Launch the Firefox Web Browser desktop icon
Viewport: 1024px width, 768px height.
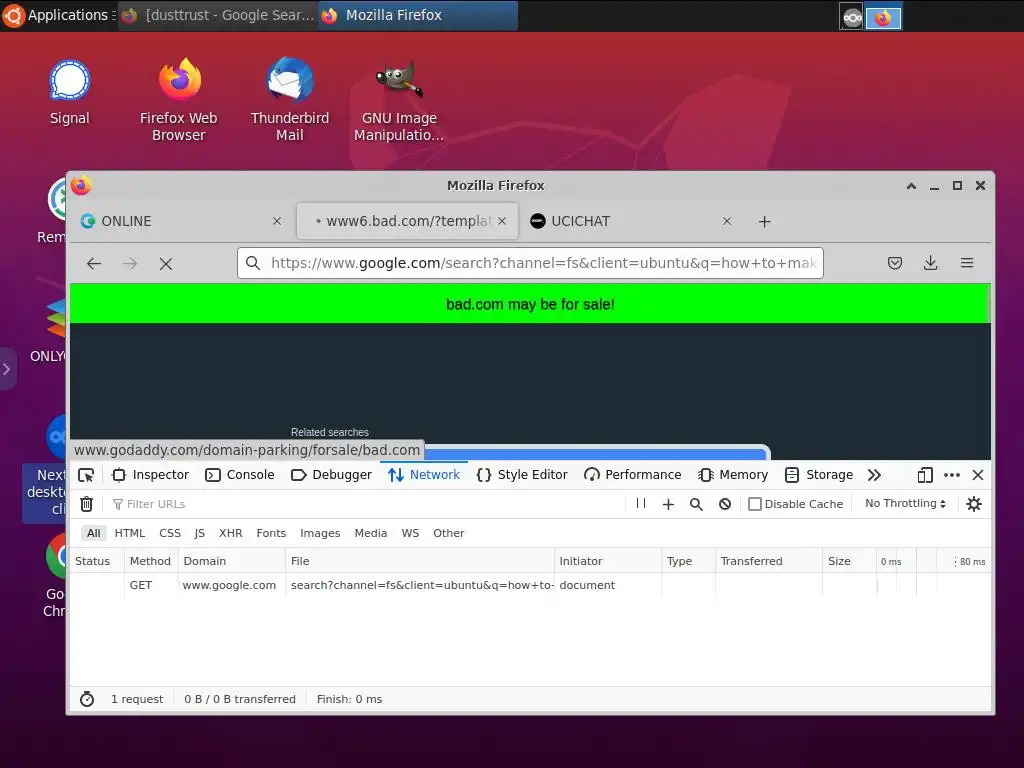coord(178,99)
